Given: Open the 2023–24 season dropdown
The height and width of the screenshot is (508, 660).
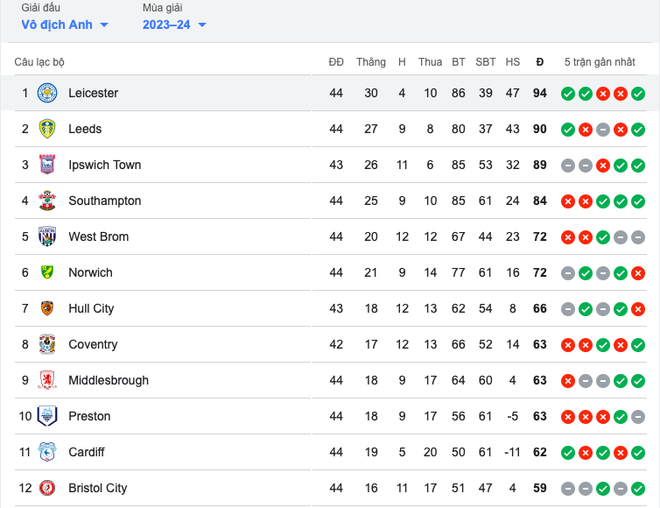Looking at the screenshot, I should (174, 25).
